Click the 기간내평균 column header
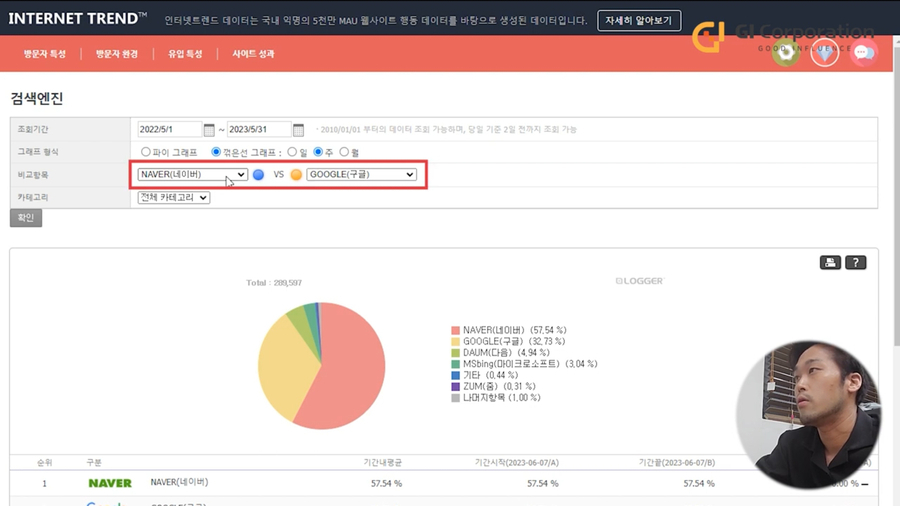 pyautogui.click(x=382, y=462)
